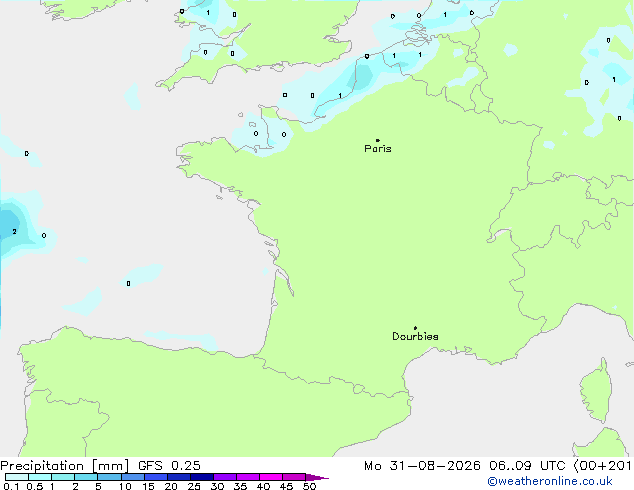Click the legend's over-50 arrow tip
The width and height of the screenshot is (634, 490).
325,478
